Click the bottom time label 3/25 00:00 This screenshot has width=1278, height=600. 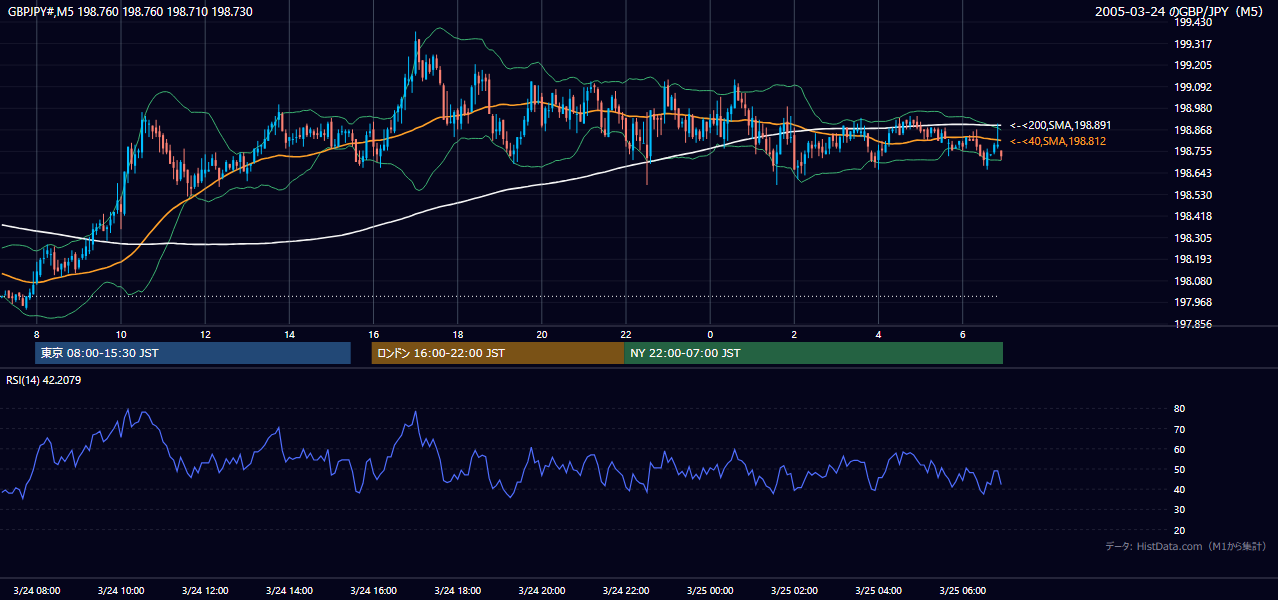tap(710, 590)
